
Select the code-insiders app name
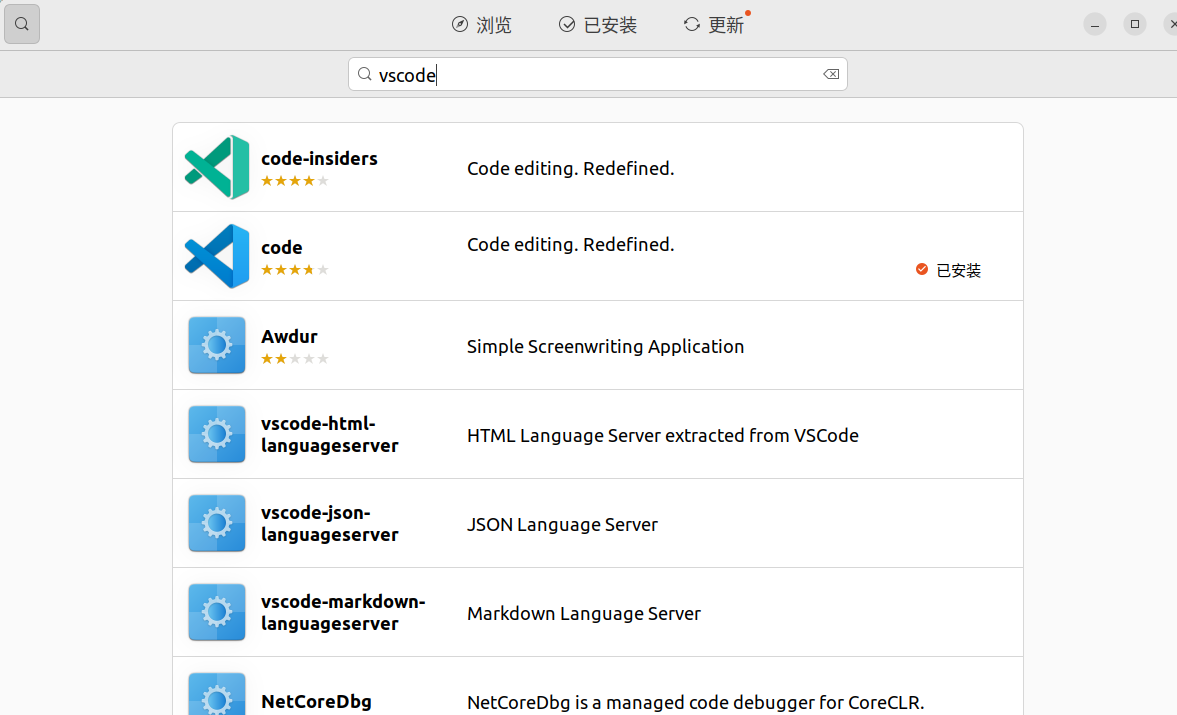pyautogui.click(x=319, y=158)
